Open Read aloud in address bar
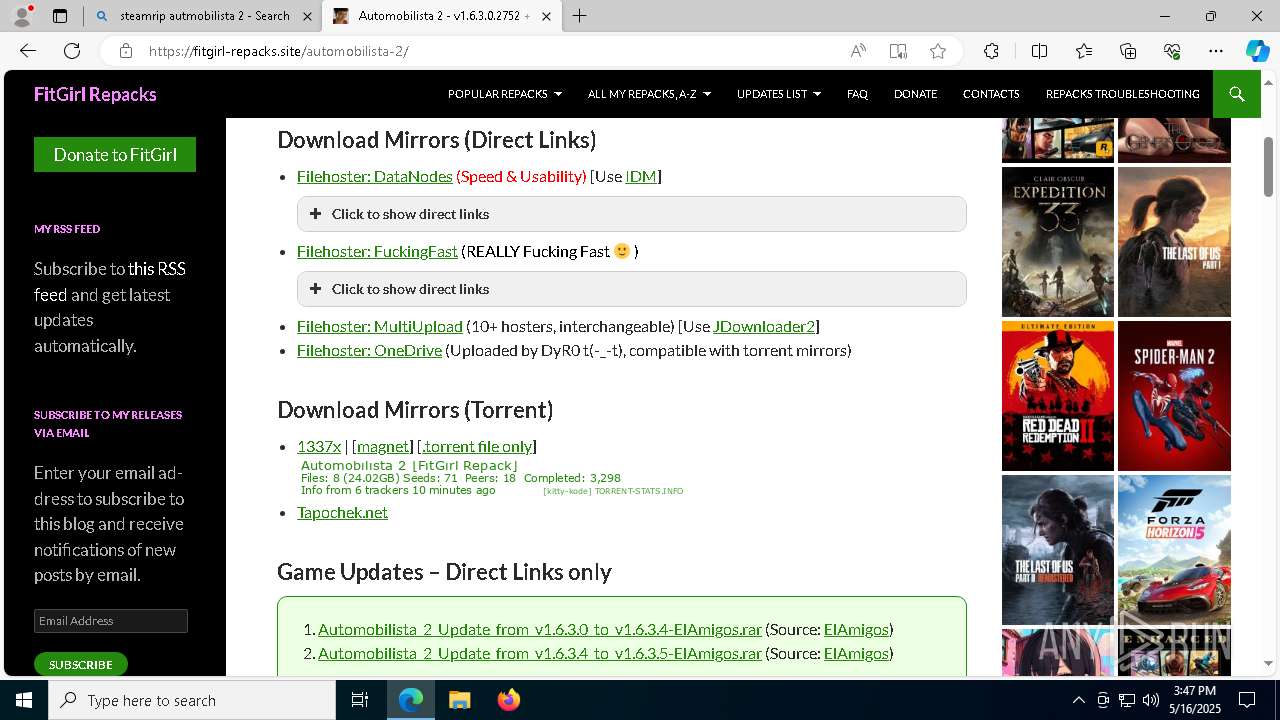Image resolution: width=1280 pixels, height=720 pixels. (x=858, y=51)
